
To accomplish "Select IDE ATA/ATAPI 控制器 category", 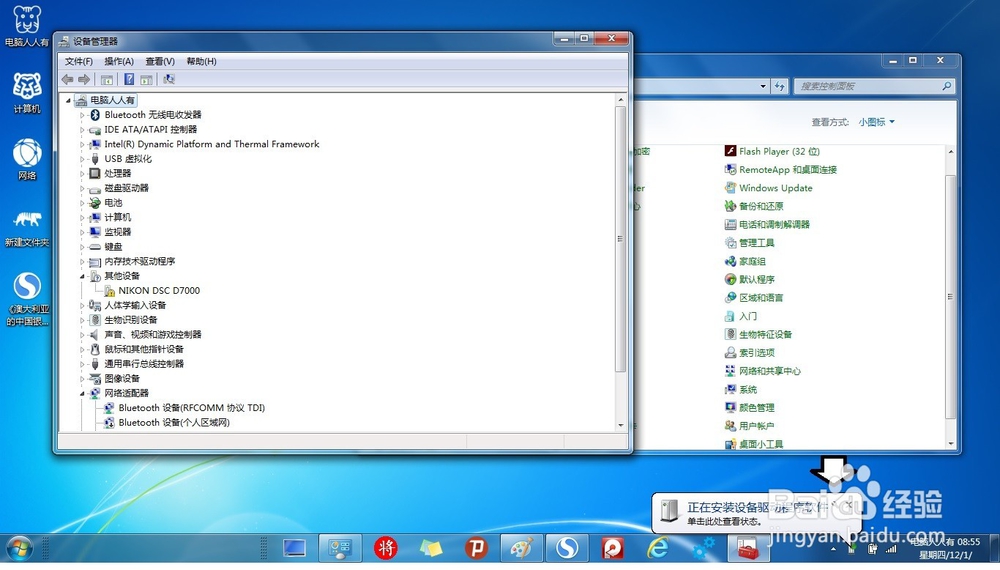I will [x=151, y=129].
